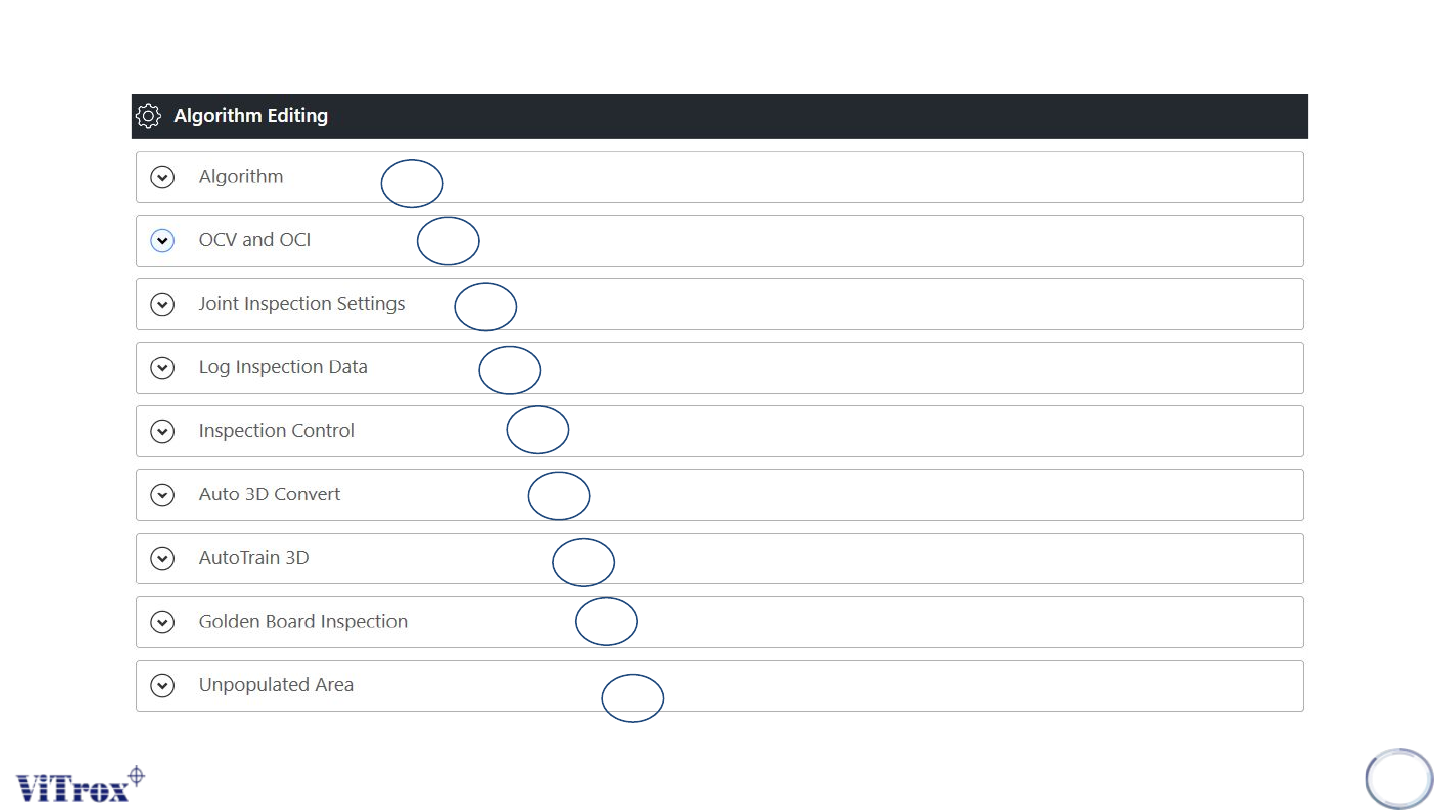The width and height of the screenshot is (1440, 810).
Task: Click the Log Inspection Data label
Action: tap(283, 368)
